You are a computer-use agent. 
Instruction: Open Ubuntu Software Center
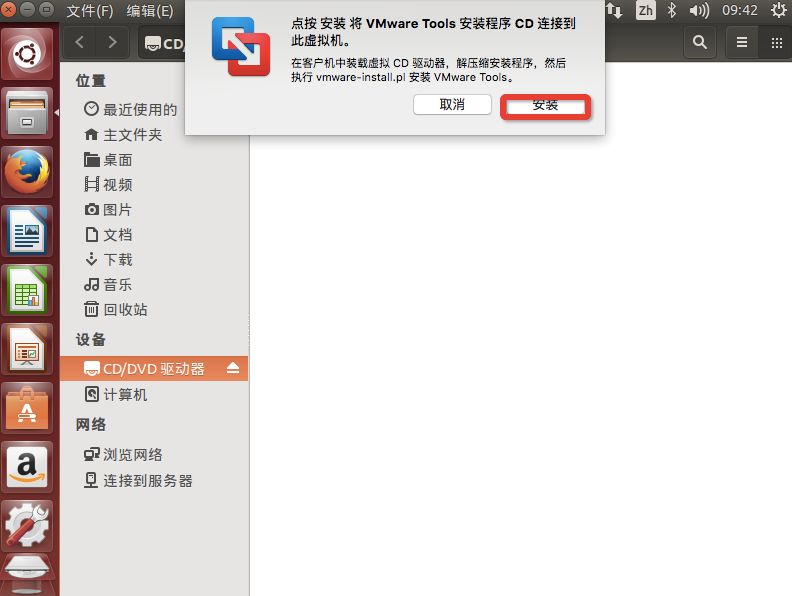point(27,408)
